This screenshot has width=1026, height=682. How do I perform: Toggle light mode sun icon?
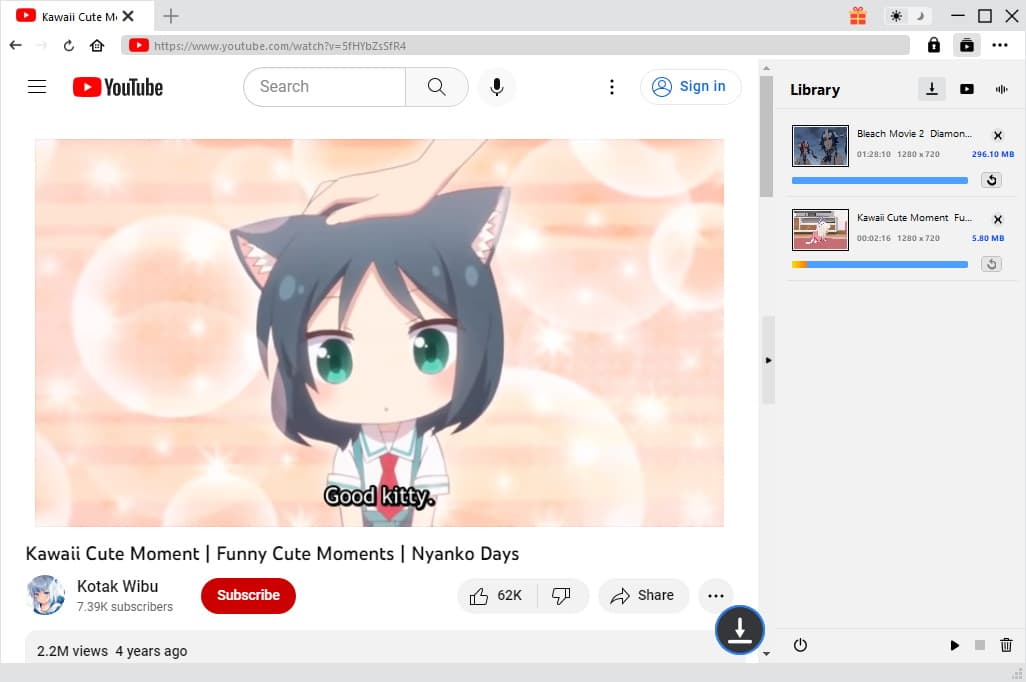point(896,16)
